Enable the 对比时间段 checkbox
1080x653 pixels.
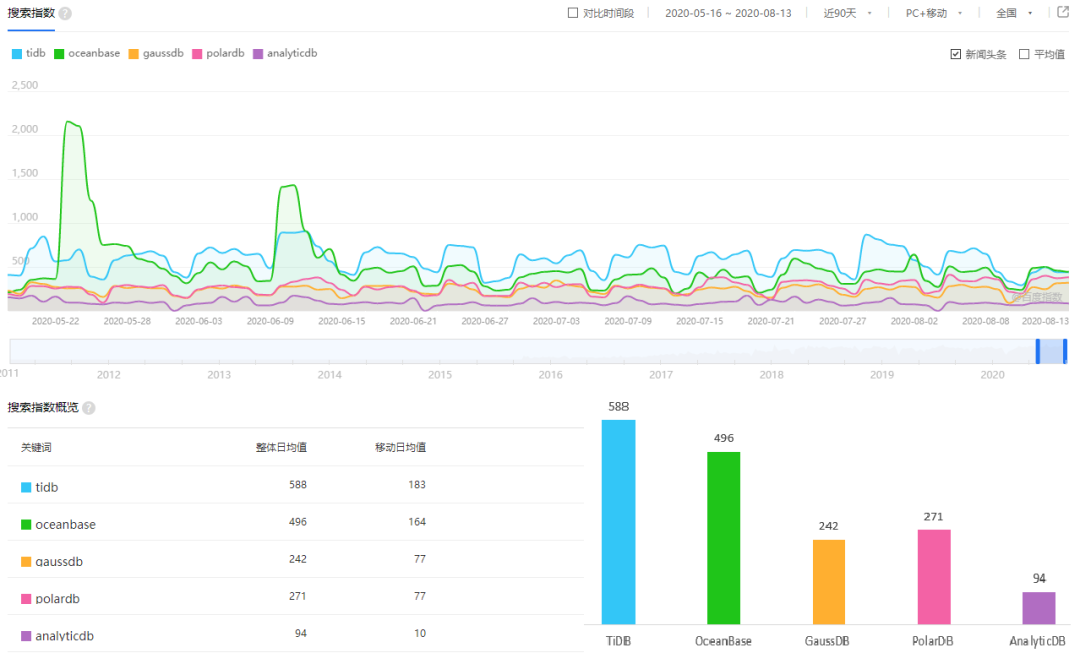[573, 13]
